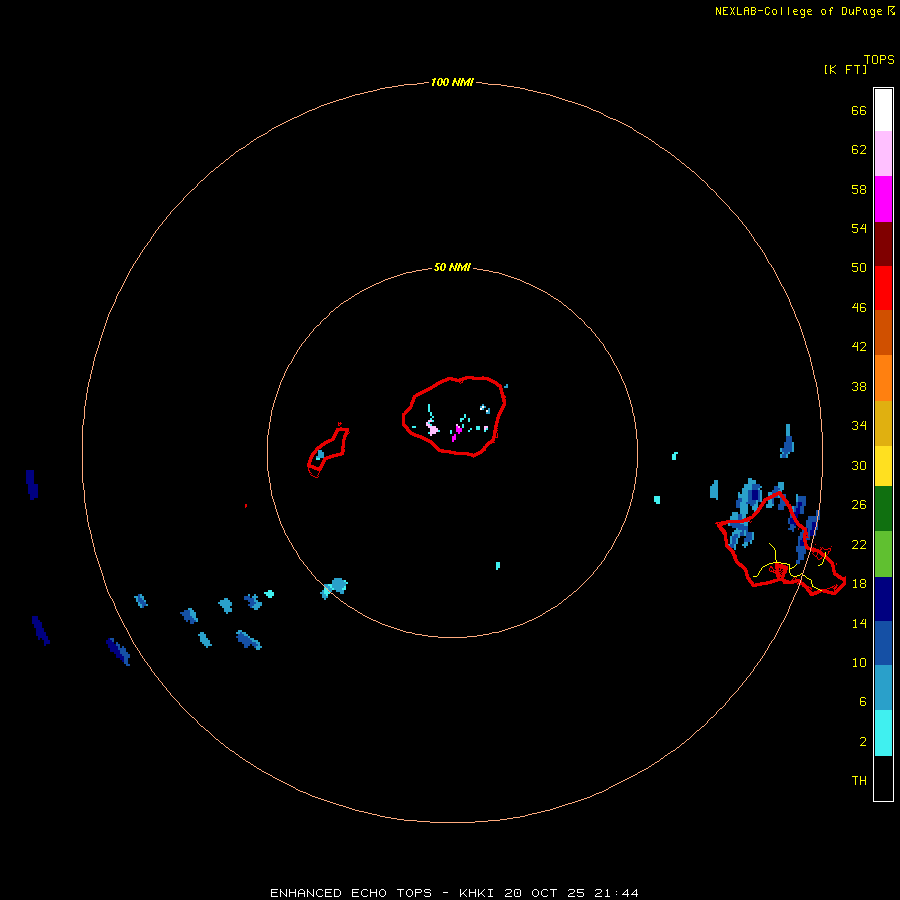Select the light pink legend swatch
900x900 pixels.
883,153
